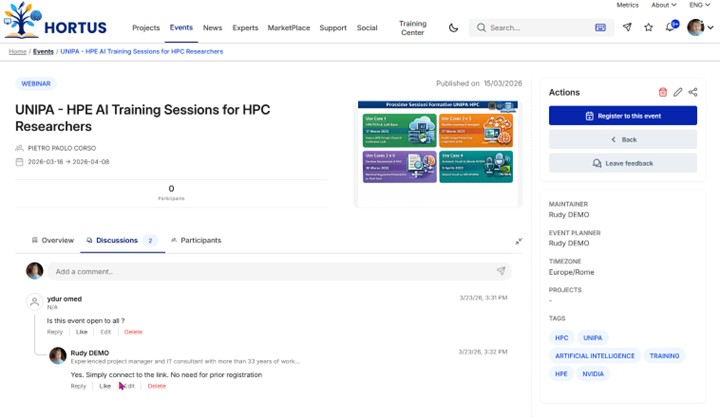Click Leave feedback button
Screen dimensions: 720x417
click(623, 163)
